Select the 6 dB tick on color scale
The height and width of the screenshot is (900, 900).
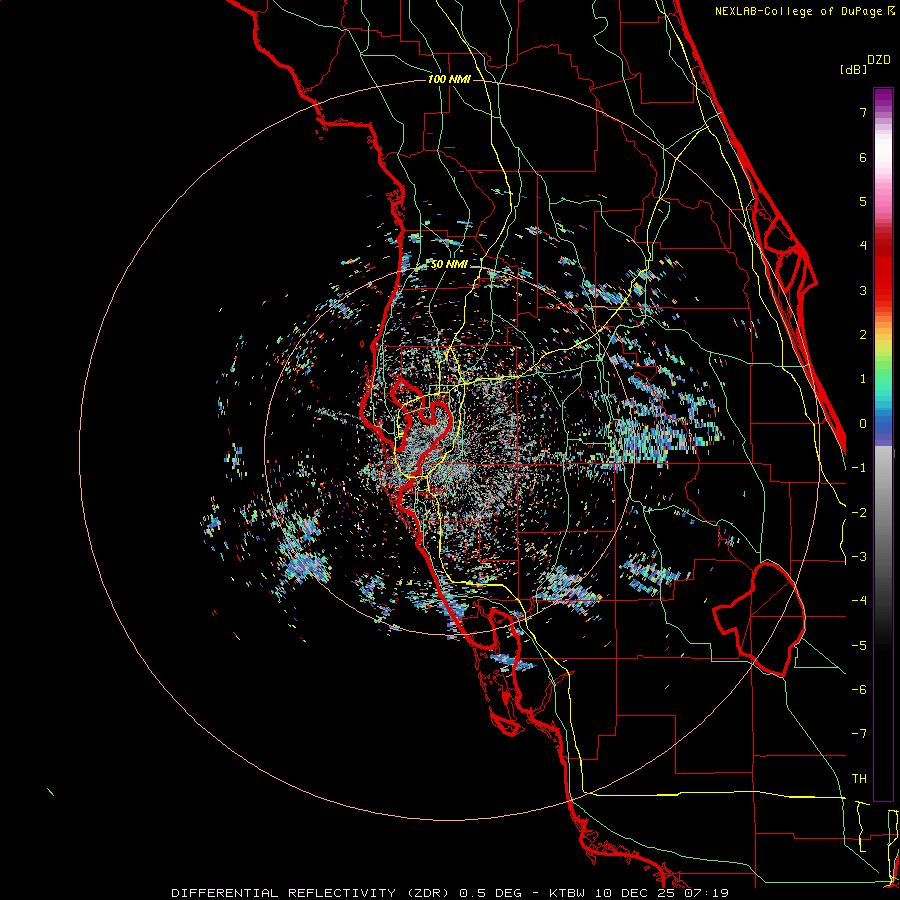(863, 157)
